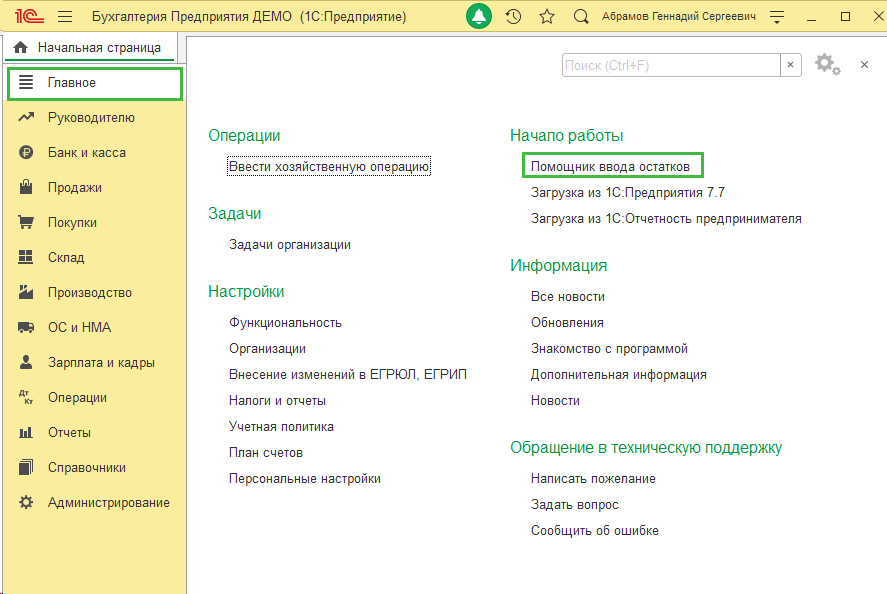Click the Поиск (Ctrl+F) search field

tap(671, 65)
